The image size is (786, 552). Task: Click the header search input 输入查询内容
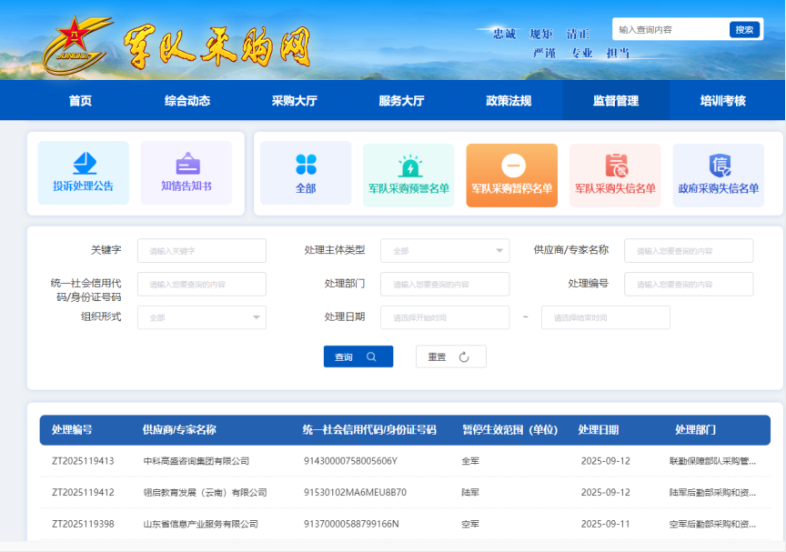tap(671, 30)
